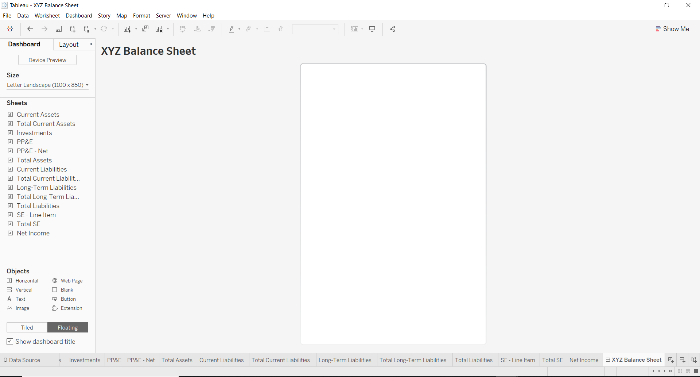This screenshot has height=377, width=700.
Task: Click the New Dashboard icon beside sheet tabs
Action: (682, 360)
